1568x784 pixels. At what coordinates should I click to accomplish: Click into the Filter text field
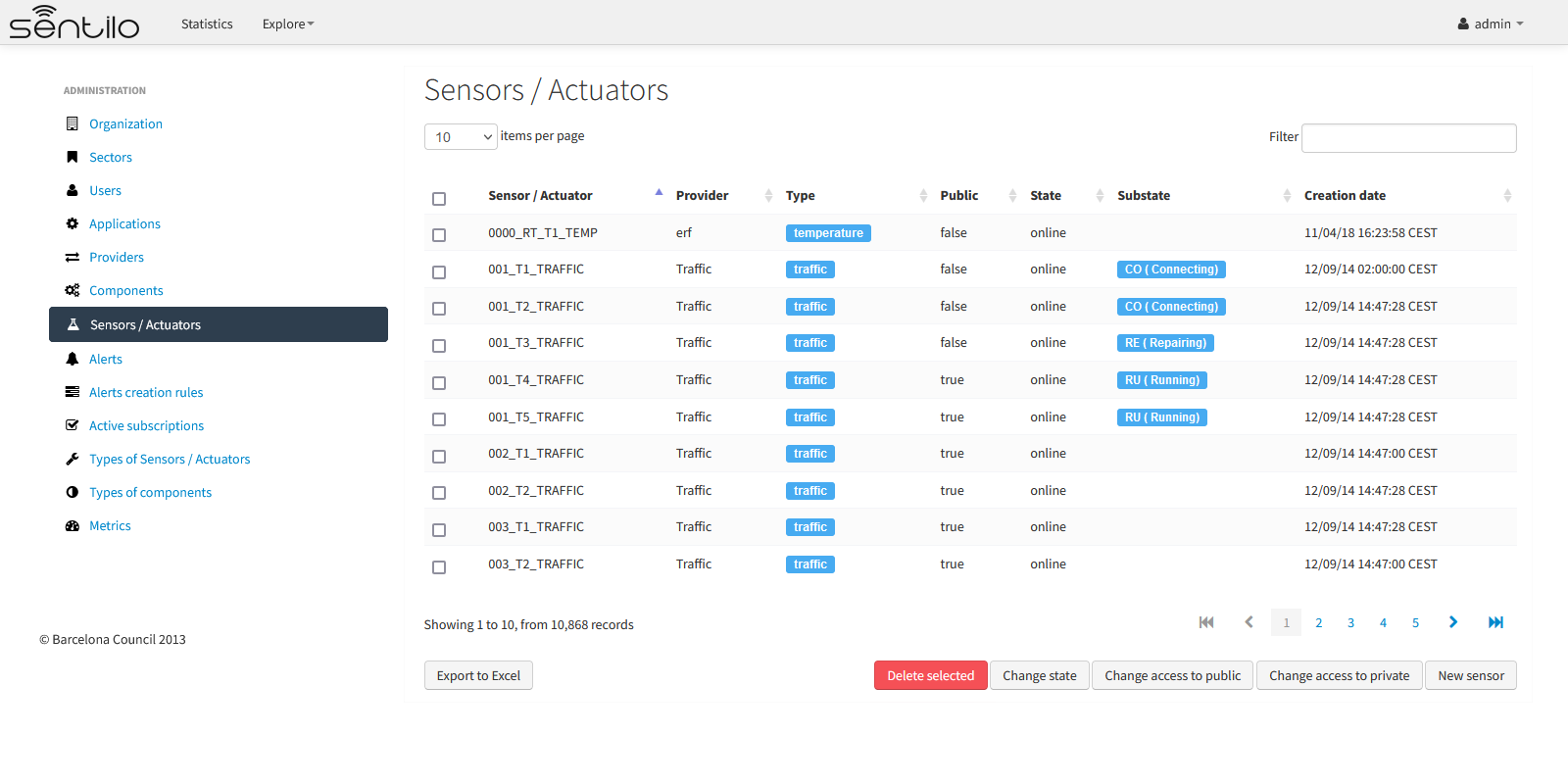(1409, 137)
